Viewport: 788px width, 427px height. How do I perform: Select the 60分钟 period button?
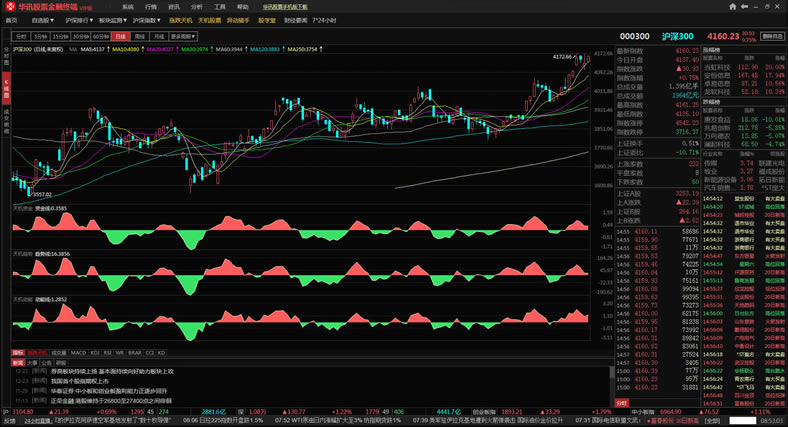pyautogui.click(x=99, y=35)
